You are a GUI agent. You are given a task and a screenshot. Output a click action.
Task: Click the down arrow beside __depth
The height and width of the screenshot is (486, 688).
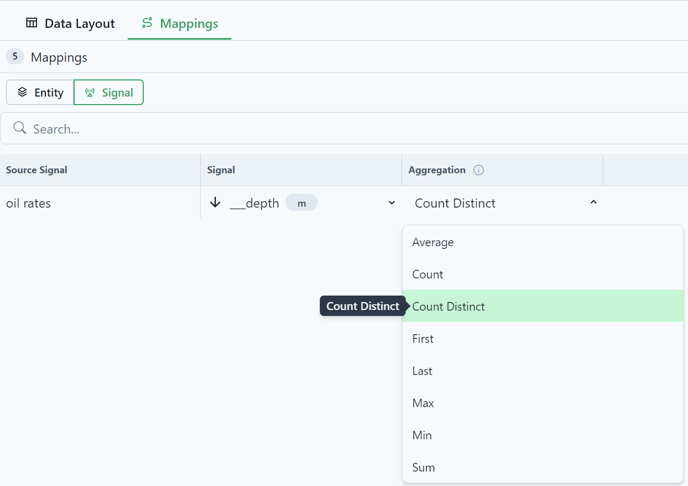coord(215,203)
